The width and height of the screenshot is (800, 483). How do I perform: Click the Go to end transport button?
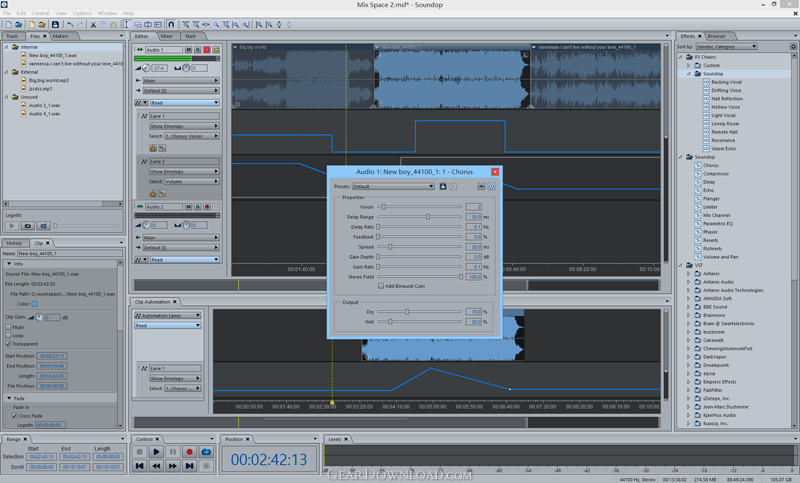[x=189, y=466]
